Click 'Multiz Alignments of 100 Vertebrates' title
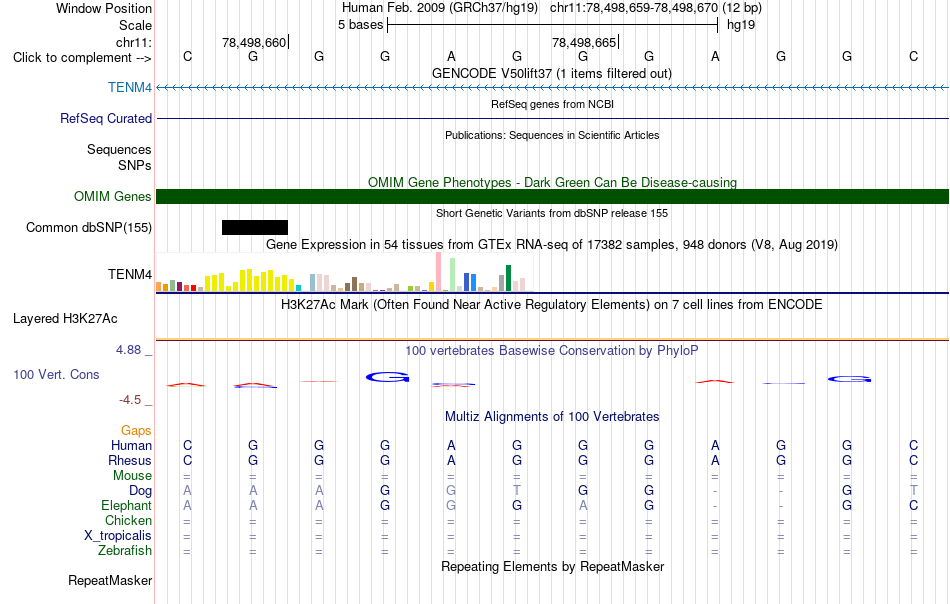Screen dimensions: 950x604 coord(552,416)
